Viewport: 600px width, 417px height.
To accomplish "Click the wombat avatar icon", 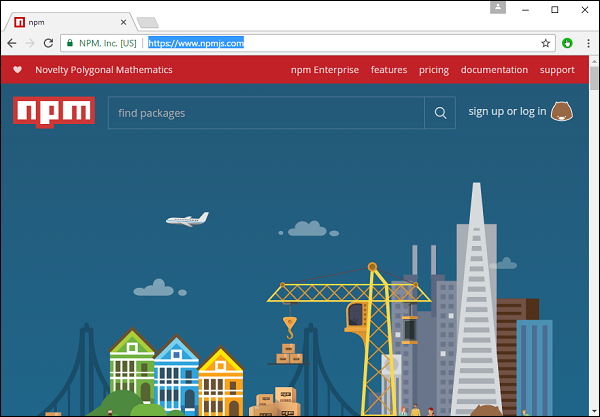I will click(562, 111).
